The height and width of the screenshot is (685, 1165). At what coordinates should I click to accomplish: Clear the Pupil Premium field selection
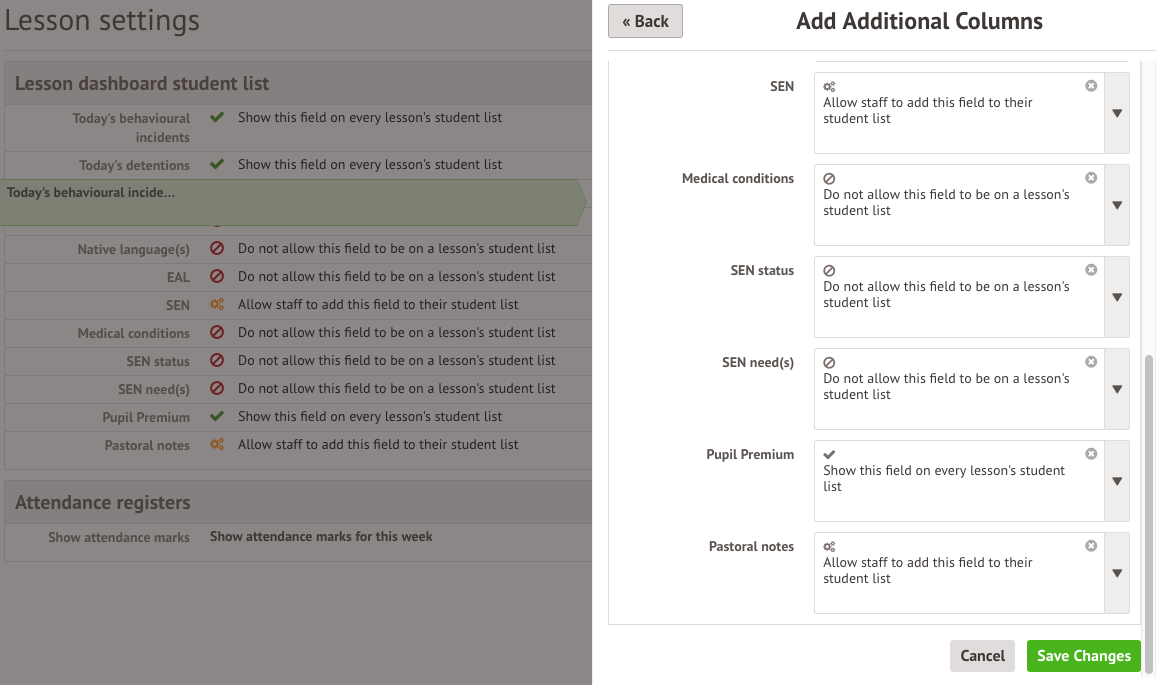coord(1091,455)
